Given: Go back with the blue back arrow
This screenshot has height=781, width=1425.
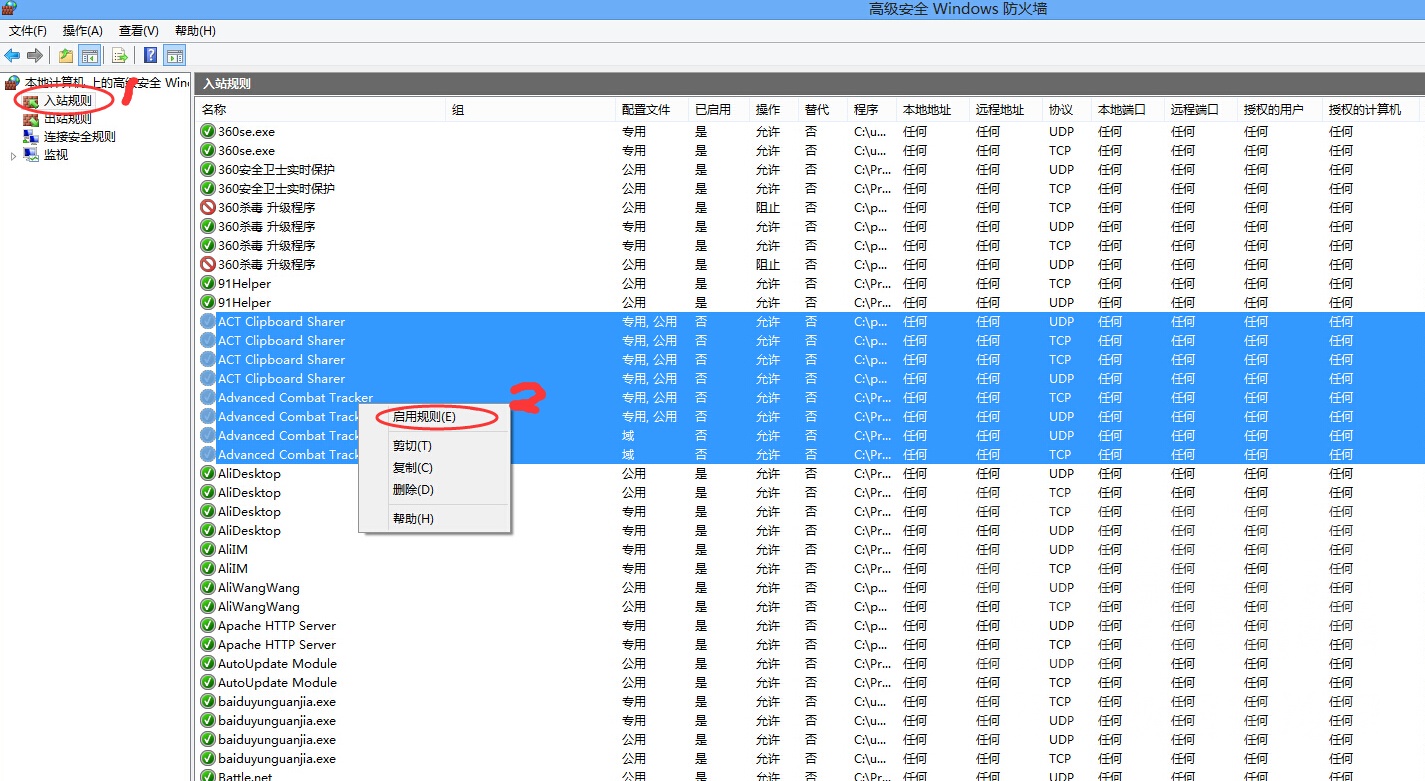Looking at the screenshot, I should click(12, 55).
